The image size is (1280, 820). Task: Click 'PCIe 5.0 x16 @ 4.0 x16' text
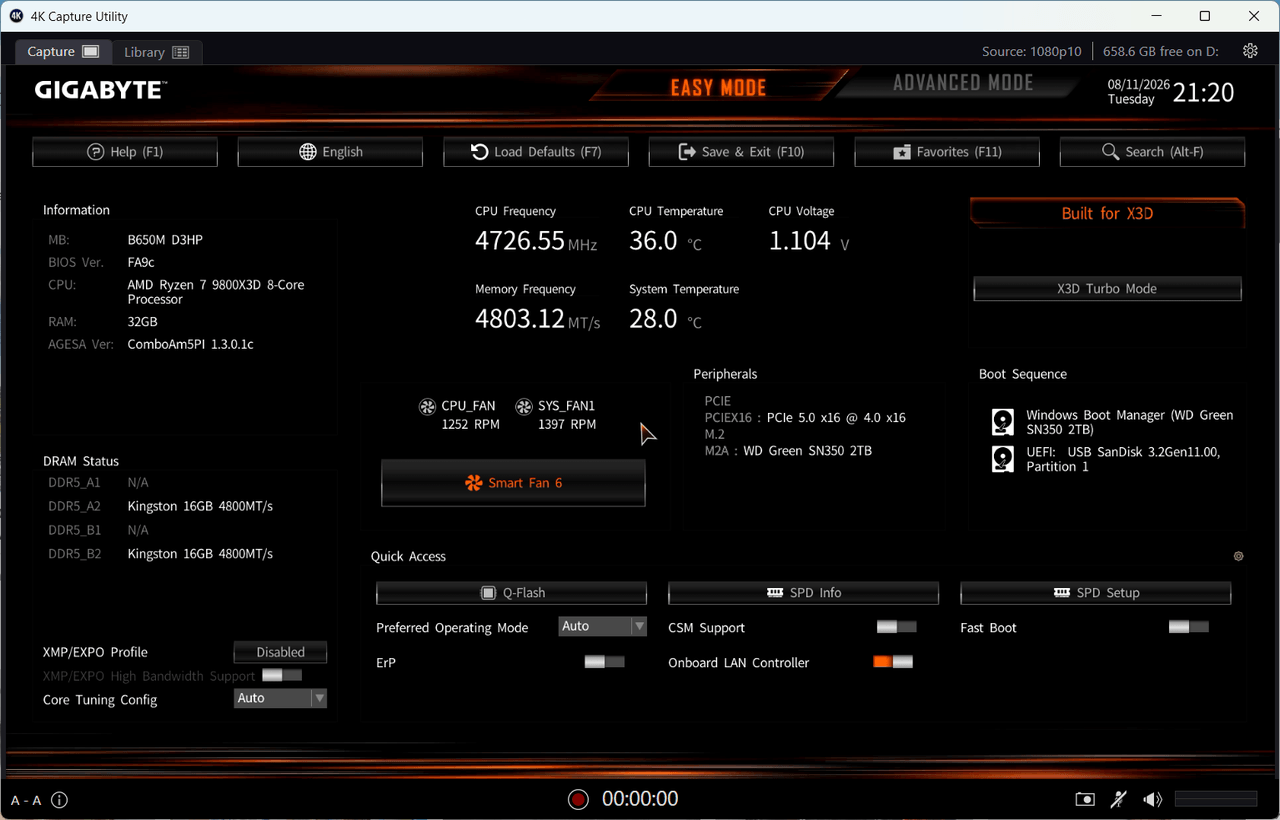(836, 418)
